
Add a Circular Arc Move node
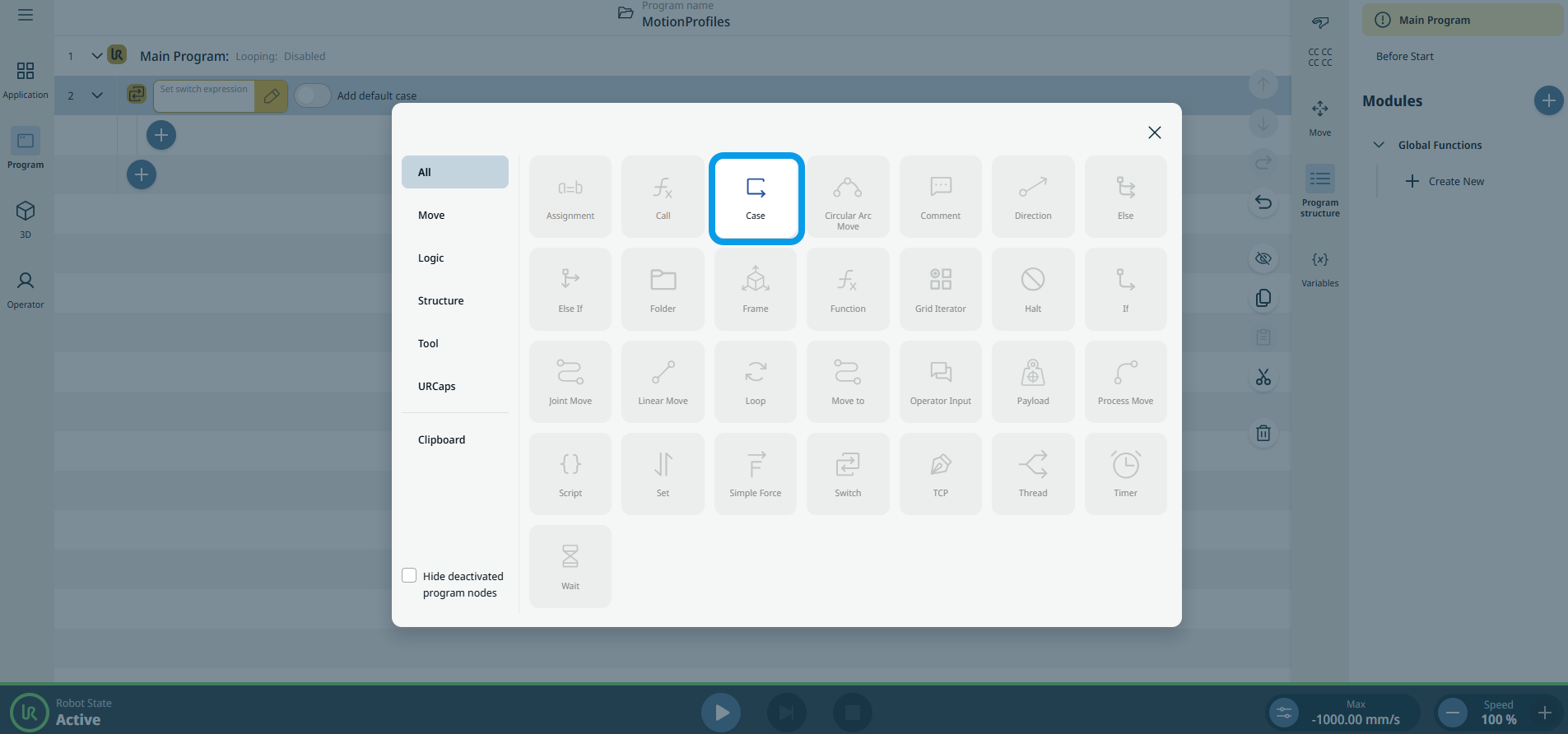[848, 197]
